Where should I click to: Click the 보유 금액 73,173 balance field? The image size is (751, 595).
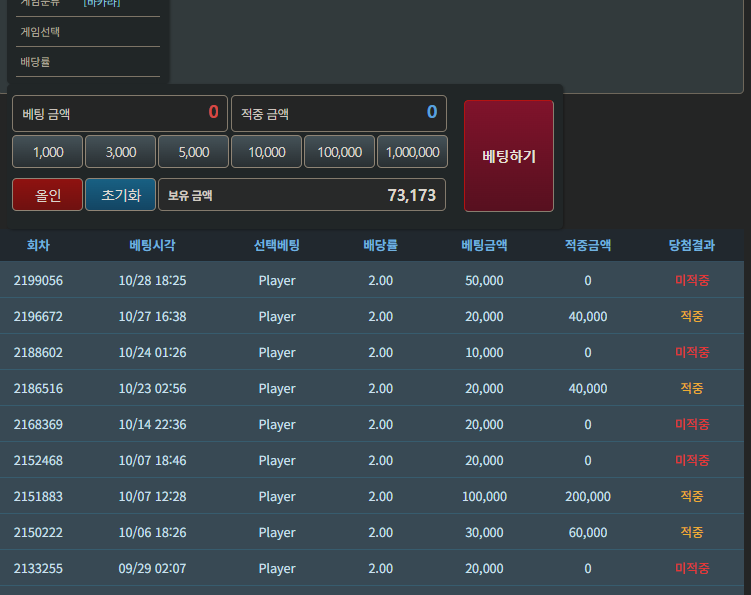click(302, 195)
